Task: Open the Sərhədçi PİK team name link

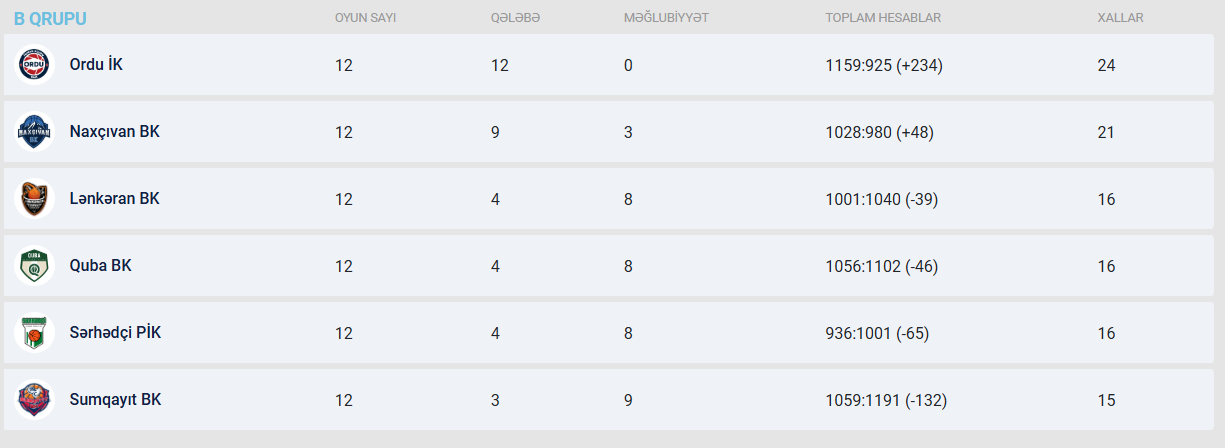Action: click(115, 333)
